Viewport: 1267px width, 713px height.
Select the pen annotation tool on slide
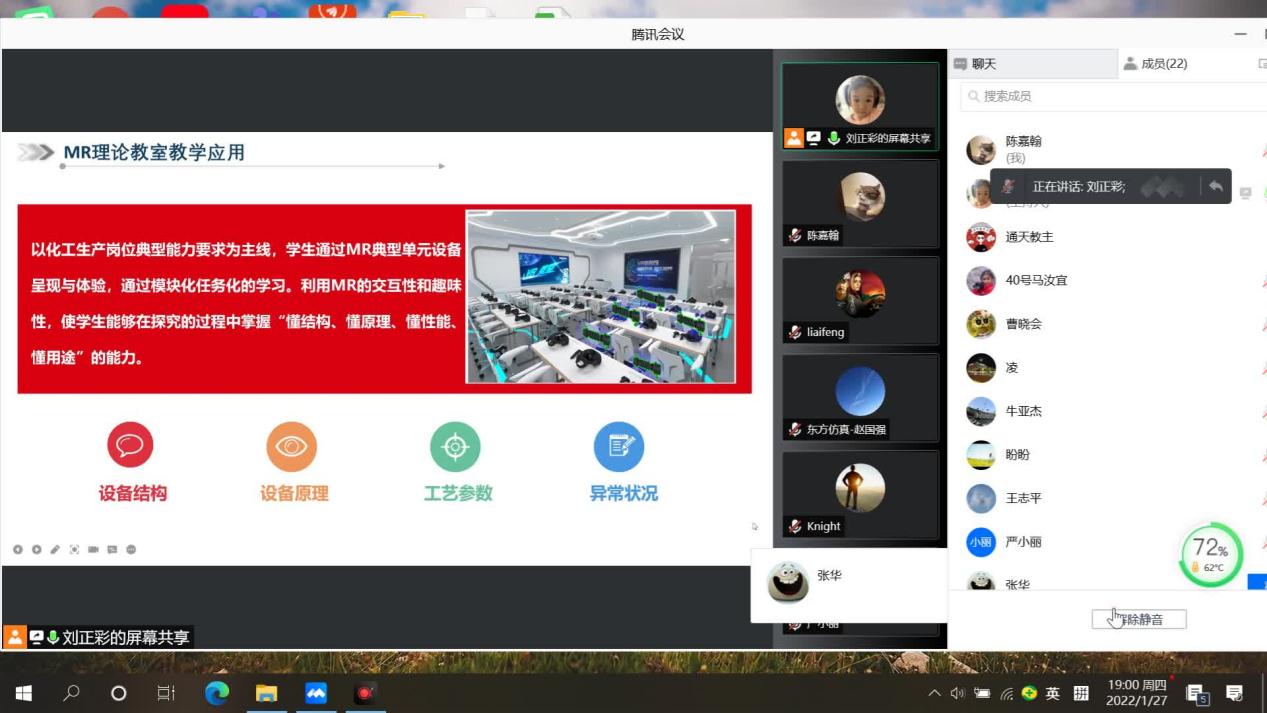(56, 549)
